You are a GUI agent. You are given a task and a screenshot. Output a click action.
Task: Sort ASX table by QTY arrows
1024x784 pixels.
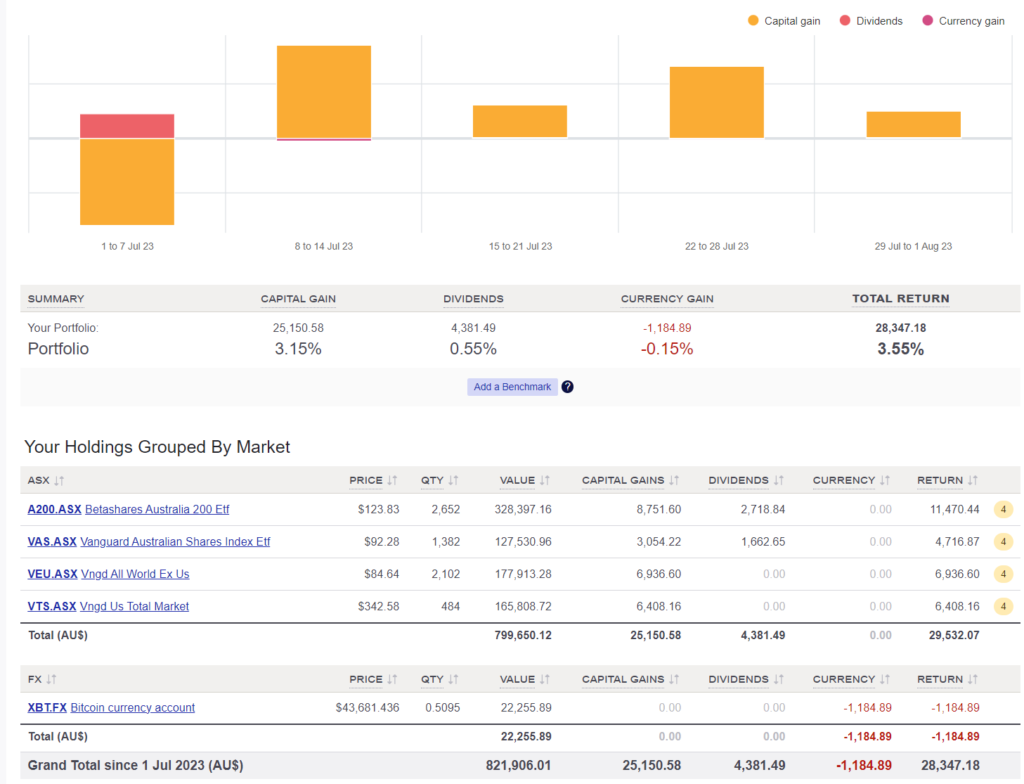(454, 481)
